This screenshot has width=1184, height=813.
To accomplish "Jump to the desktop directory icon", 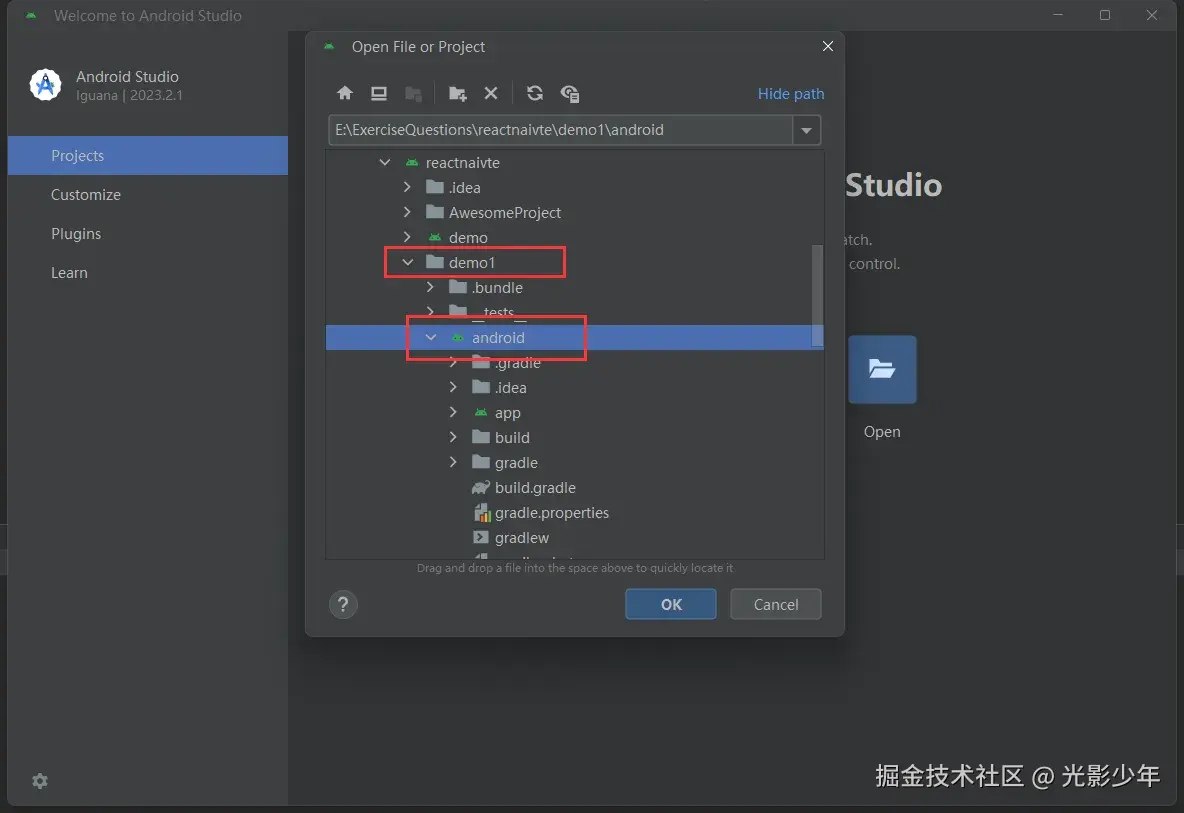I will (x=378, y=93).
